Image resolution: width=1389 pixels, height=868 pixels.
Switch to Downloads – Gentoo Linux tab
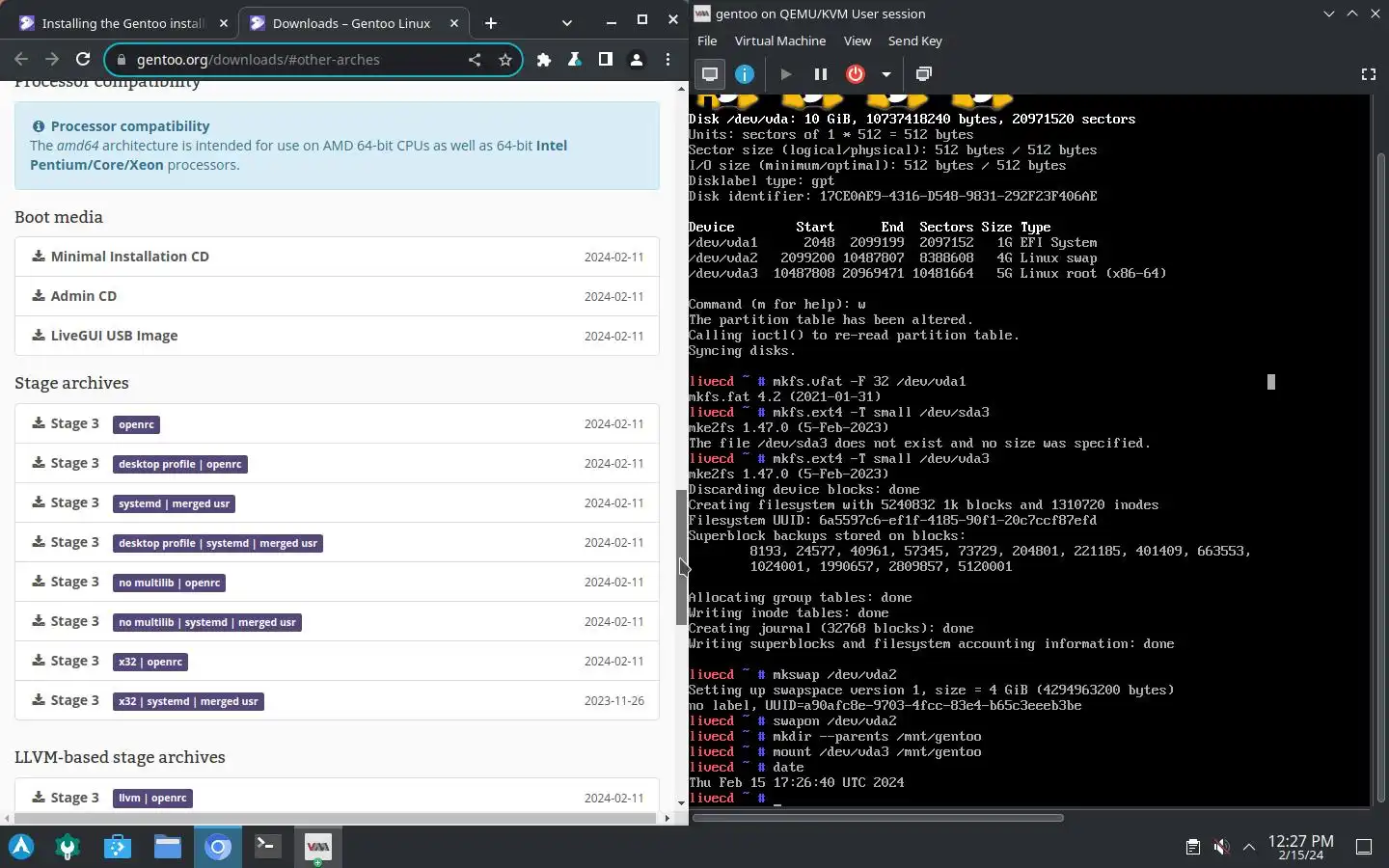[353, 23]
